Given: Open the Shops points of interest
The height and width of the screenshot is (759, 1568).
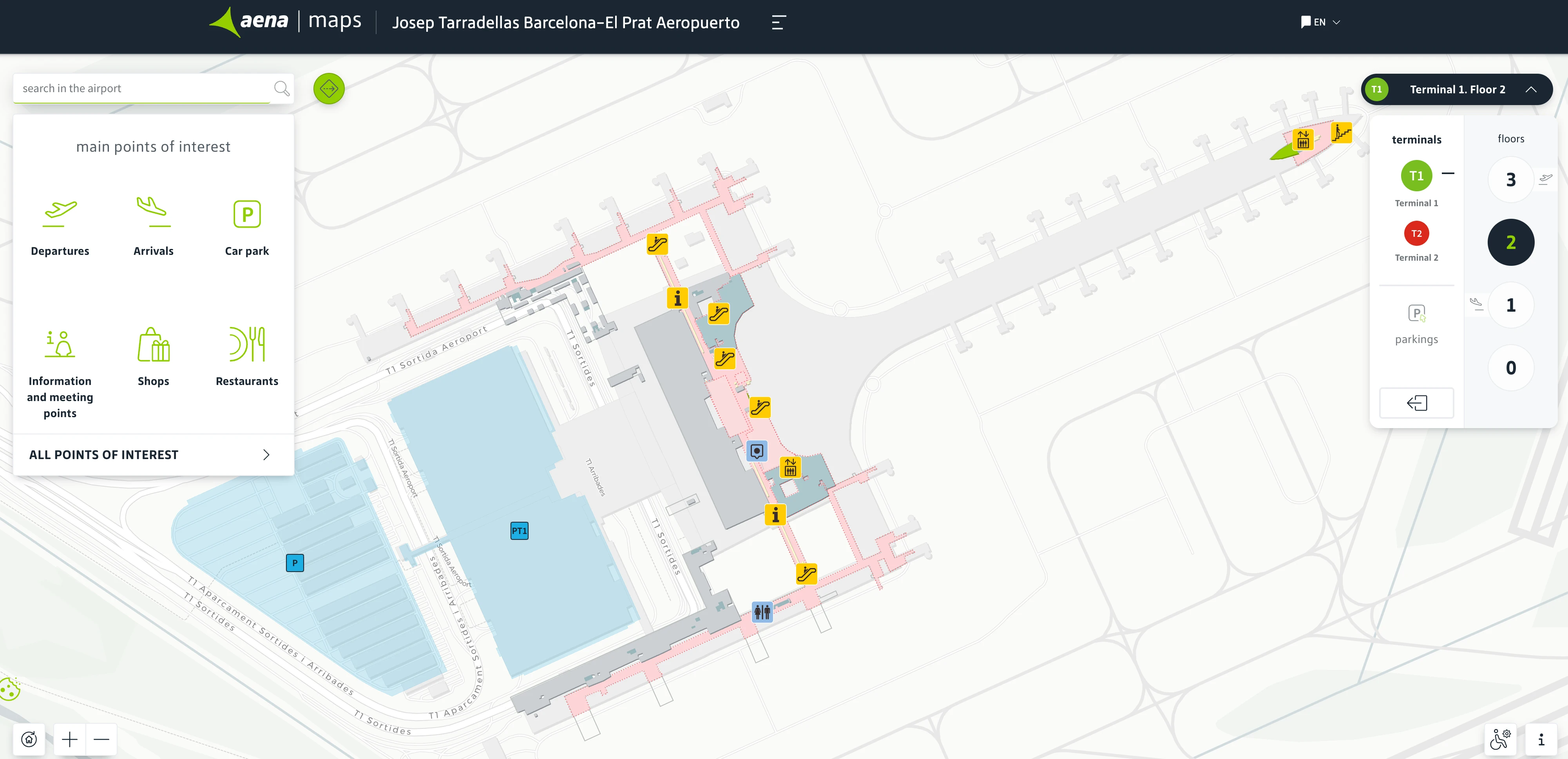Looking at the screenshot, I should pos(154,345).
